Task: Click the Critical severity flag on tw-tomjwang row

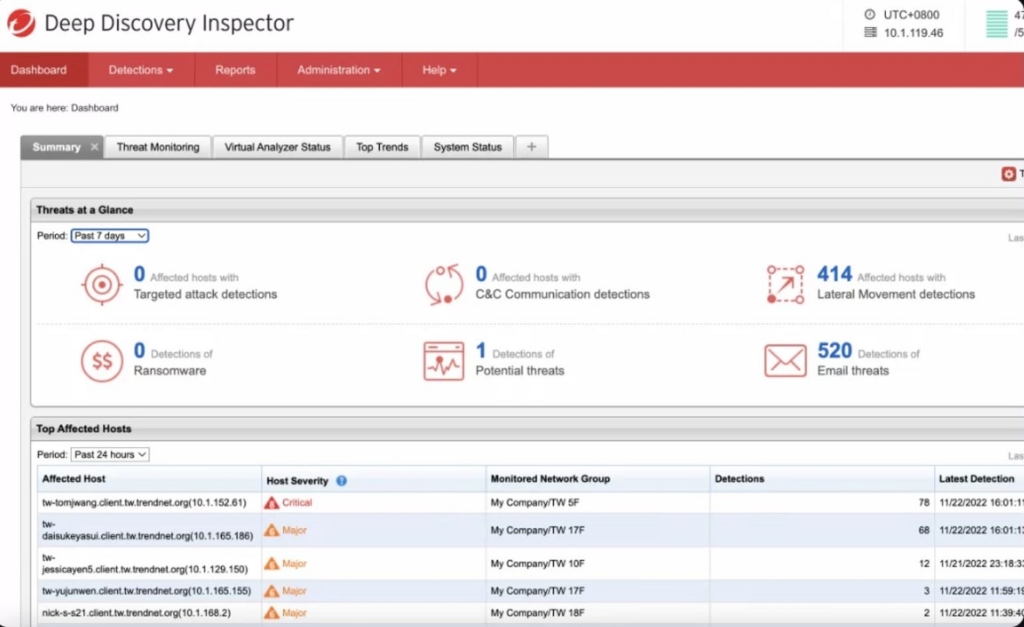Action: pyautogui.click(x=274, y=502)
